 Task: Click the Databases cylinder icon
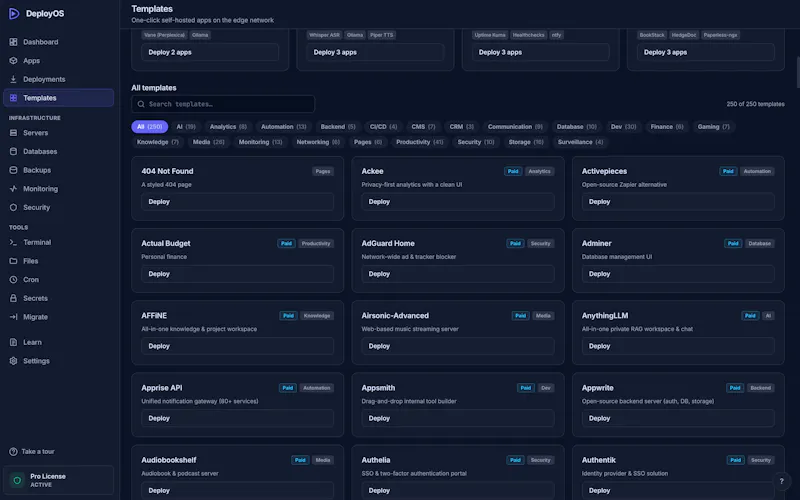[x=13, y=152]
